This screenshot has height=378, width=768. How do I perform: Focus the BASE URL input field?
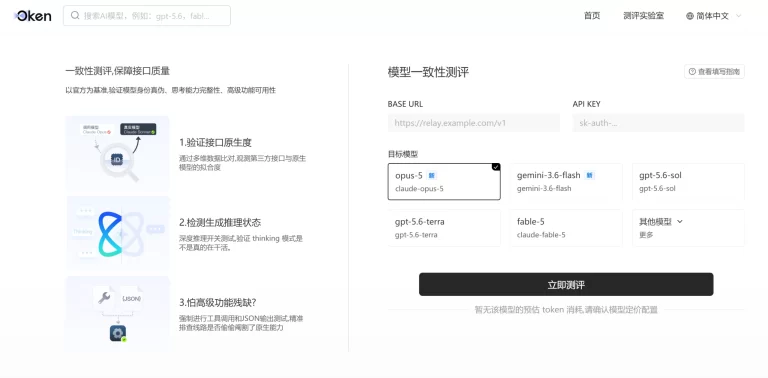pyautogui.click(x=474, y=123)
